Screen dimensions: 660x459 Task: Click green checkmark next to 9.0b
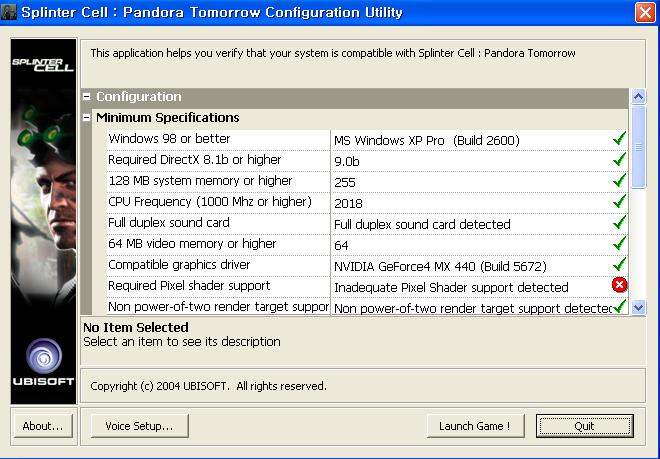pos(619,159)
